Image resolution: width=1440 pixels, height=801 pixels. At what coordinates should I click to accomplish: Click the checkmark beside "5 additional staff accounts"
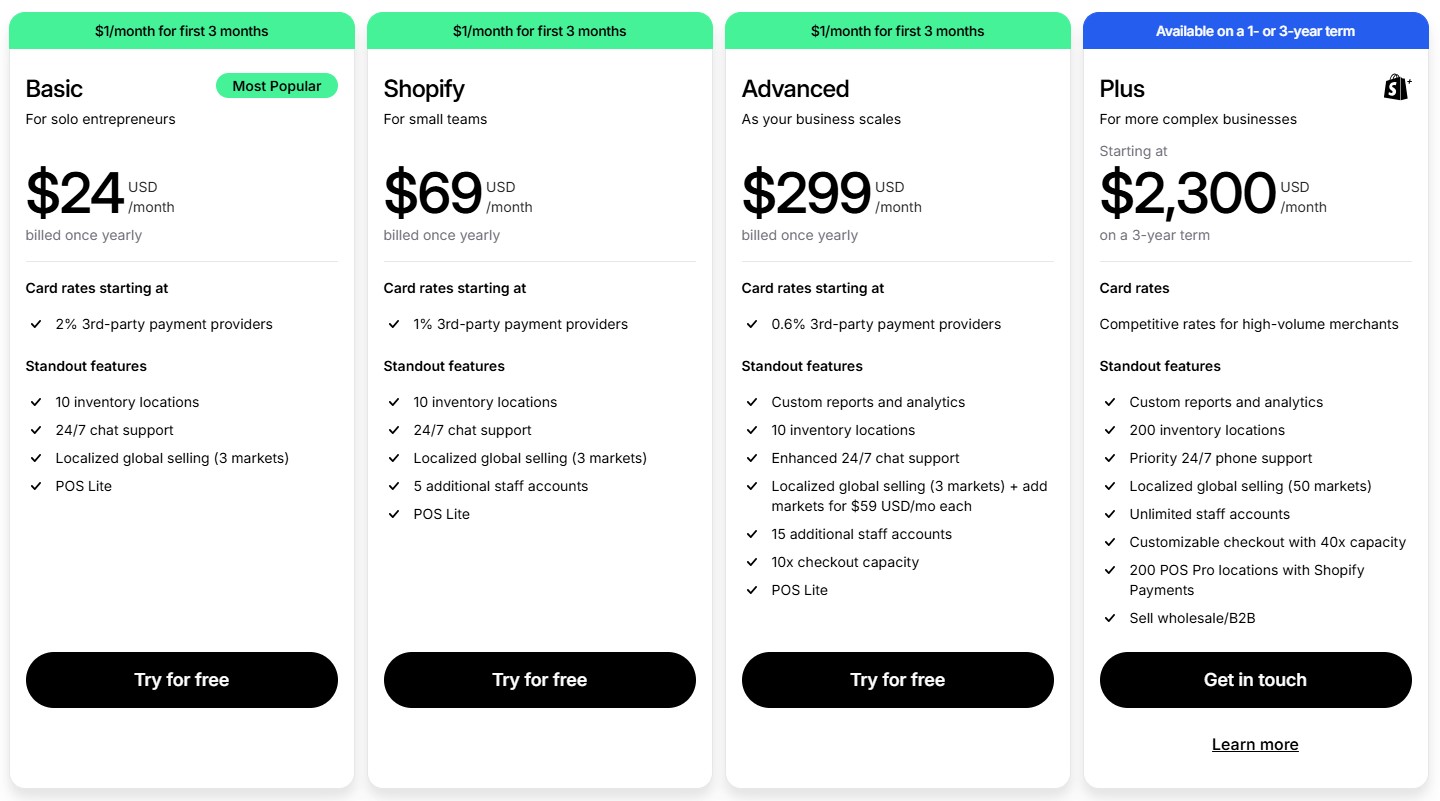click(393, 486)
